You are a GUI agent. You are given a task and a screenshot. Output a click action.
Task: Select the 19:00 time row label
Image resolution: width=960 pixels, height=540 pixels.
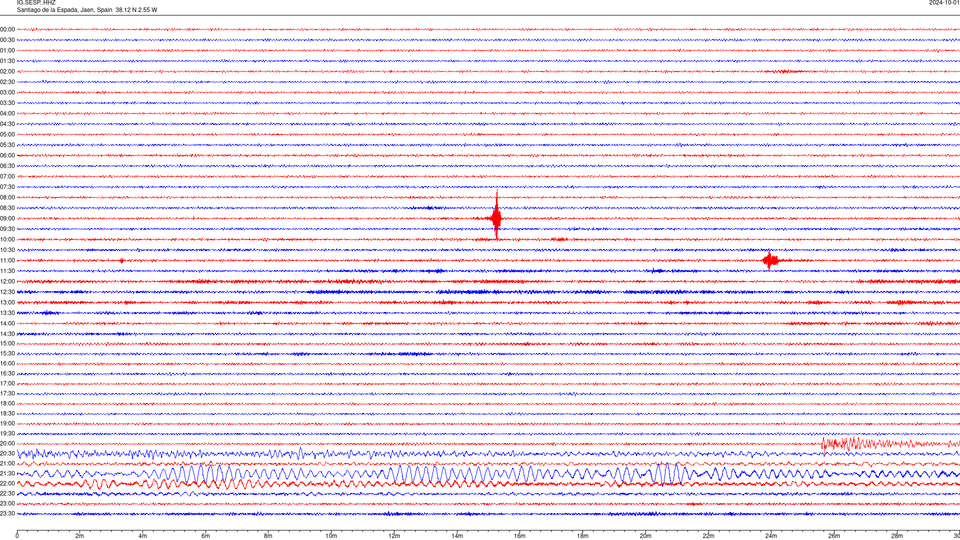pyautogui.click(x=7, y=424)
